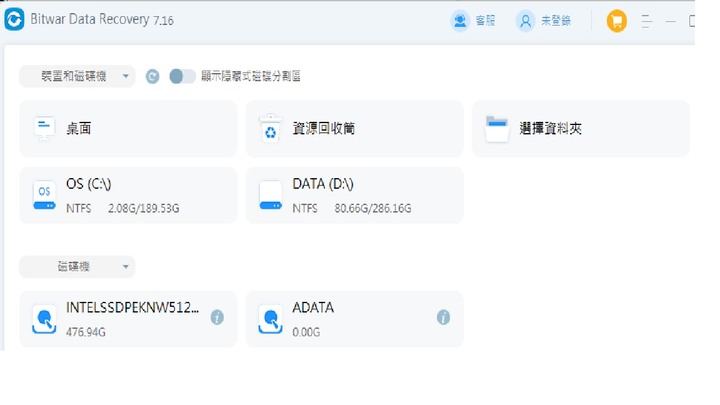Select the 資源回收筒 location card
The height and width of the screenshot is (405, 720).
coord(354,129)
